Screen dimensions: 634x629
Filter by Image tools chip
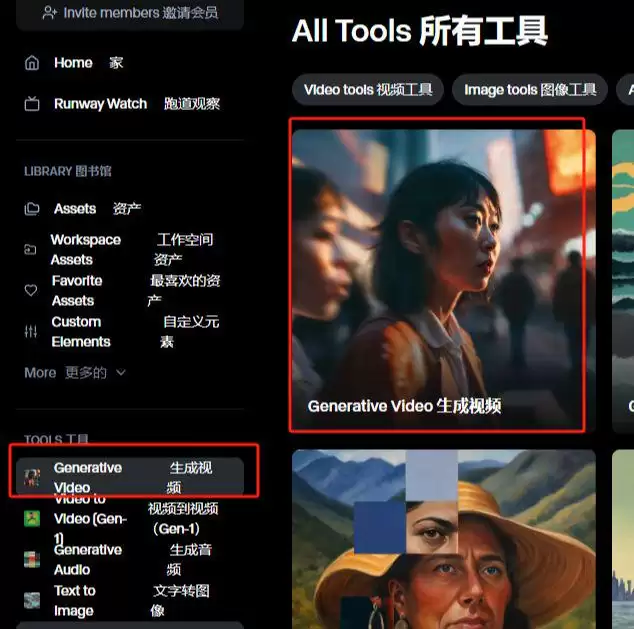(x=530, y=90)
